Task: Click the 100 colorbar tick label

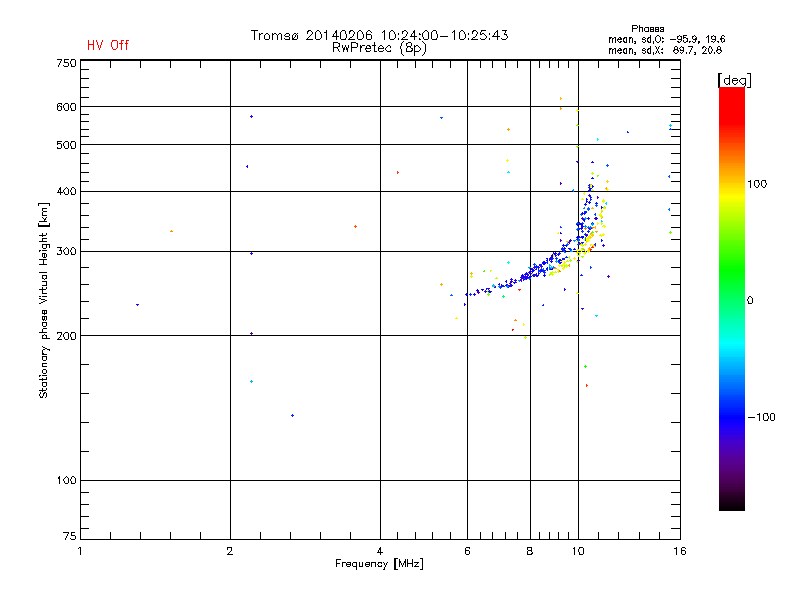Action: [x=757, y=184]
